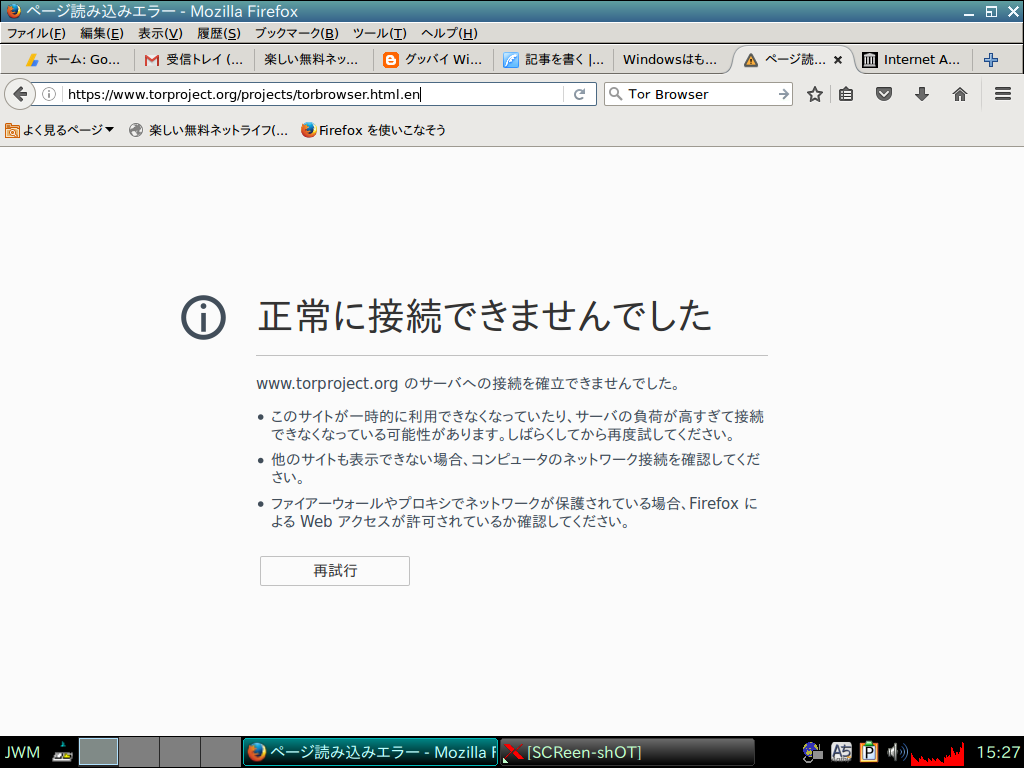The image size is (1024, 768).
Task: Switch to the SCReen-shOT taskbar window
Action: pyautogui.click(x=627, y=752)
